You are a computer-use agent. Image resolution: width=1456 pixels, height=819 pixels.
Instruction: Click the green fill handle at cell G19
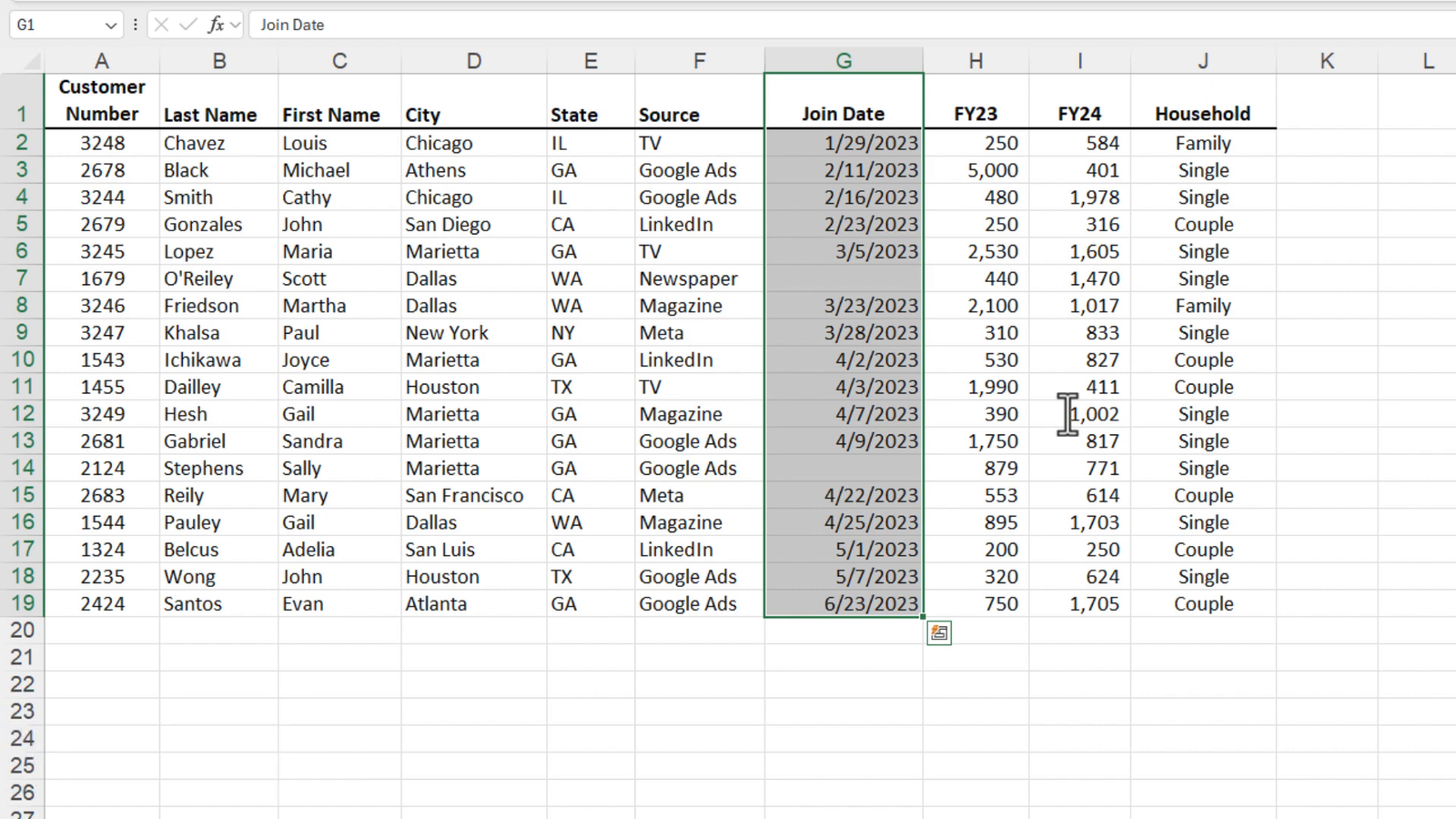coord(921,617)
